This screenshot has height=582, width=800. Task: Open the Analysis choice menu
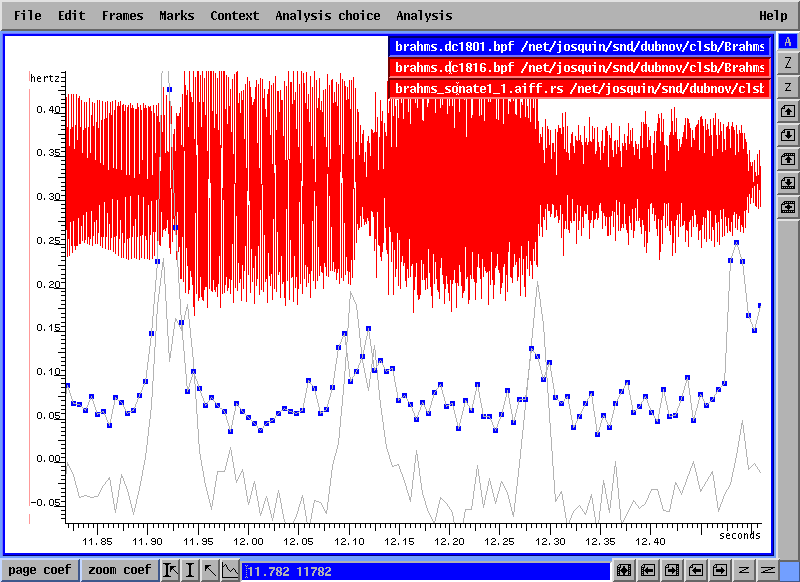(327, 15)
